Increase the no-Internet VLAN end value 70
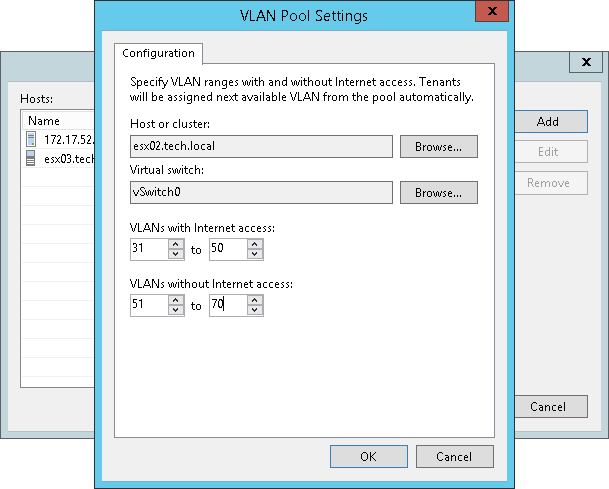The height and width of the screenshot is (489, 609). (255, 300)
